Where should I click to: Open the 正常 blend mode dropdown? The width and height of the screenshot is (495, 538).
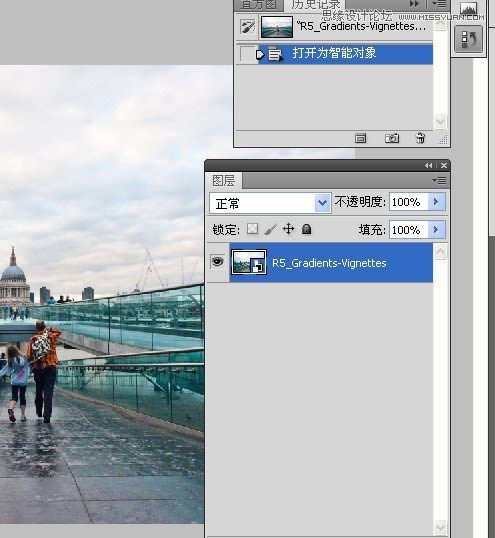coord(271,203)
